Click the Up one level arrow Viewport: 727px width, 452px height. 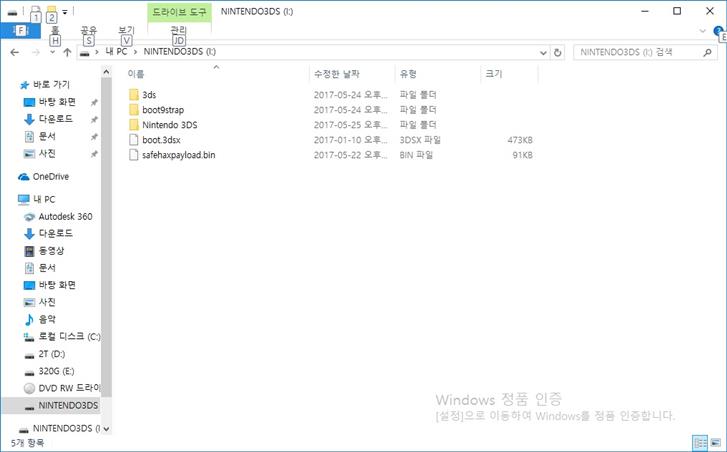(67, 52)
